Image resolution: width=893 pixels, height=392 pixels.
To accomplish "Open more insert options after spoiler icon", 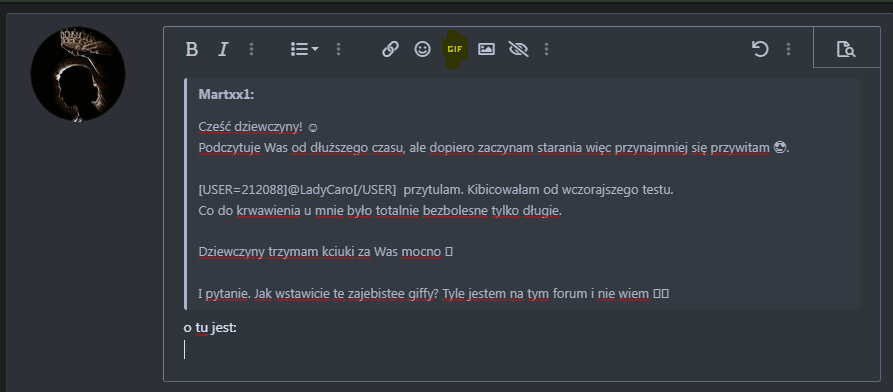I will [547, 50].
